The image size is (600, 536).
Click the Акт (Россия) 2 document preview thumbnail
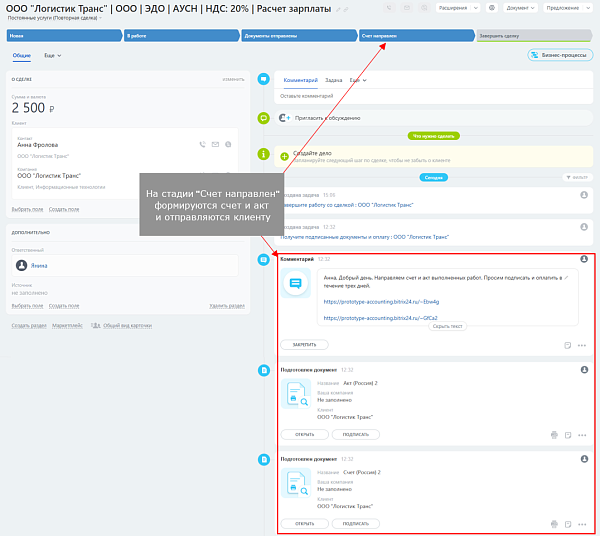[x=296, y=394]
